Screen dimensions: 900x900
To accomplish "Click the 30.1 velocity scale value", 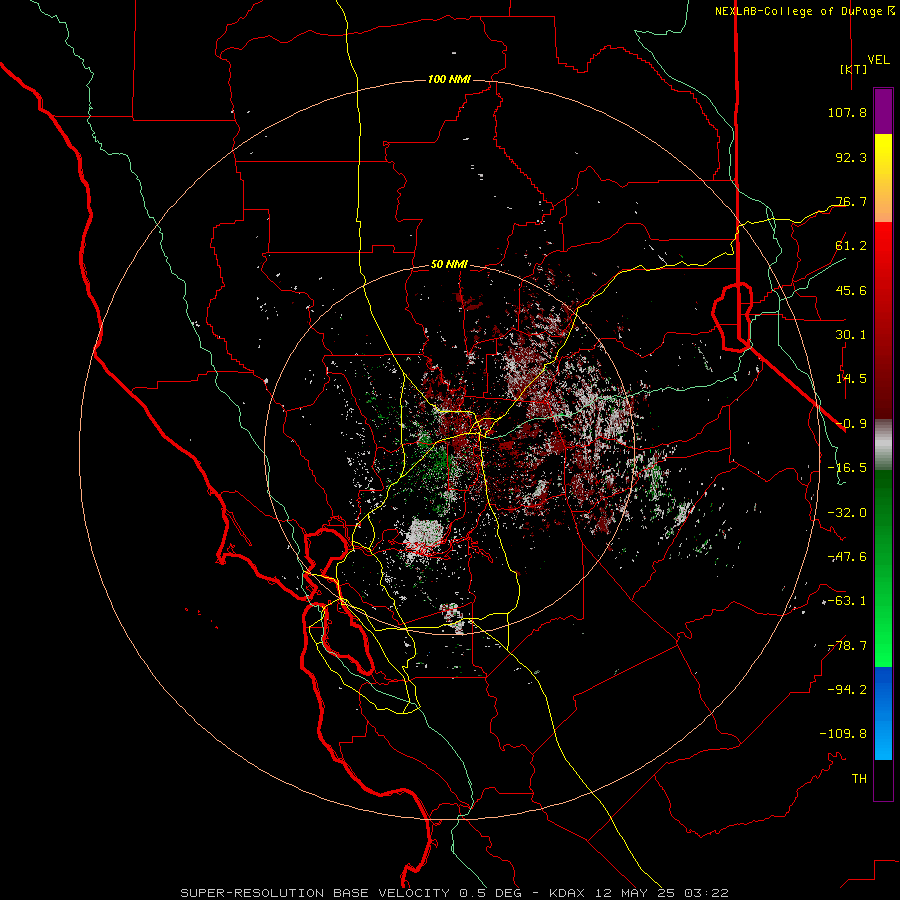I will pyautogui.click(x=851, y=335).
